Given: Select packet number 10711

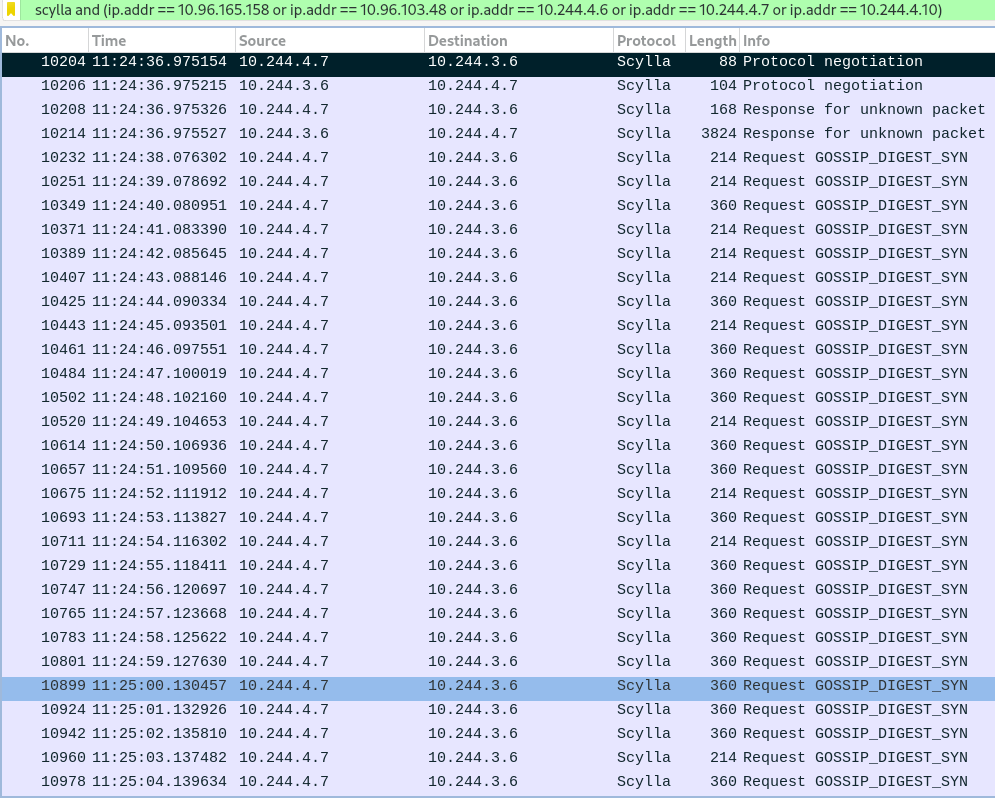Looking at the screenshot, I should (x=498, y=542).
